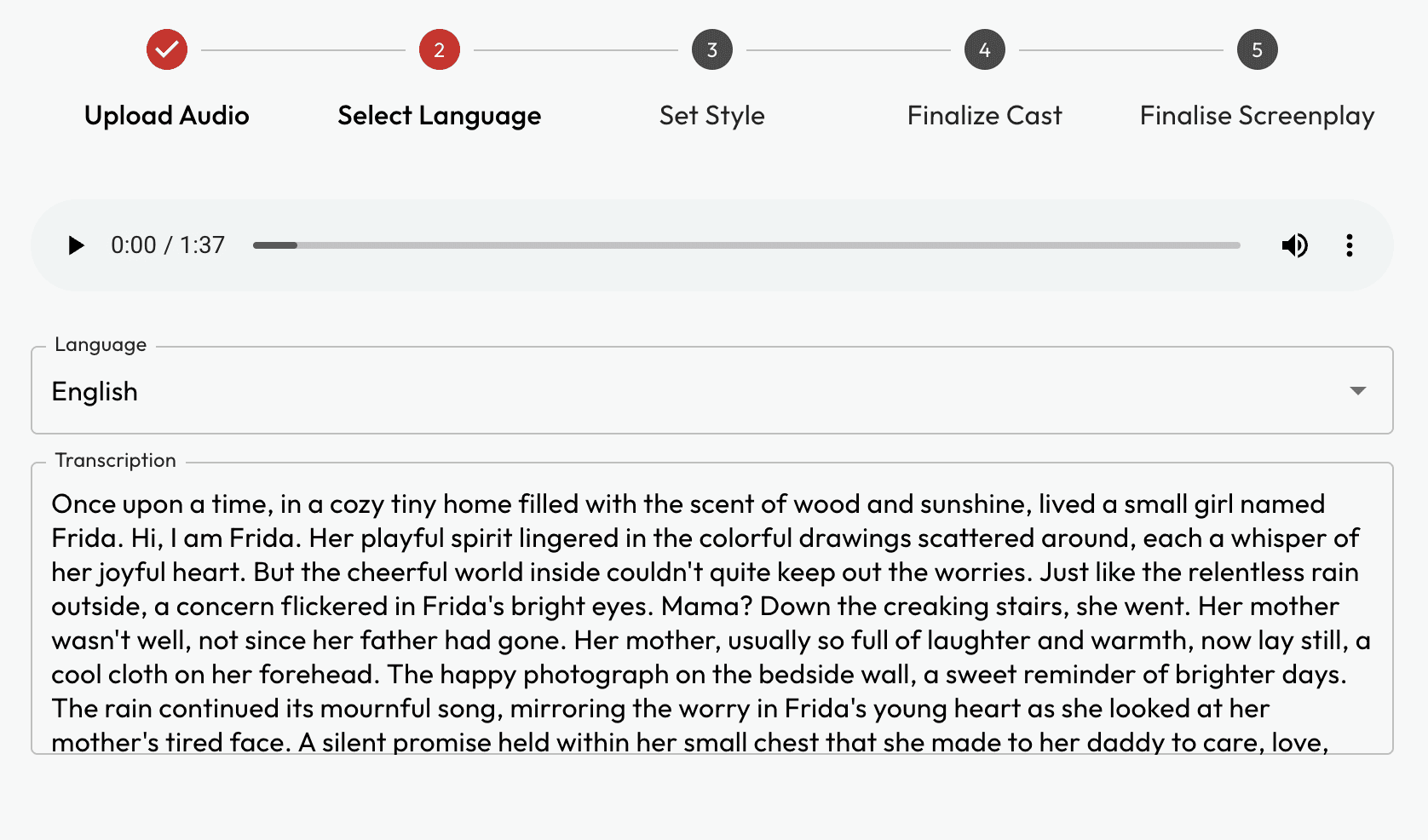
Task: Click the Transcription field label
Action: [x=116, y=460]
